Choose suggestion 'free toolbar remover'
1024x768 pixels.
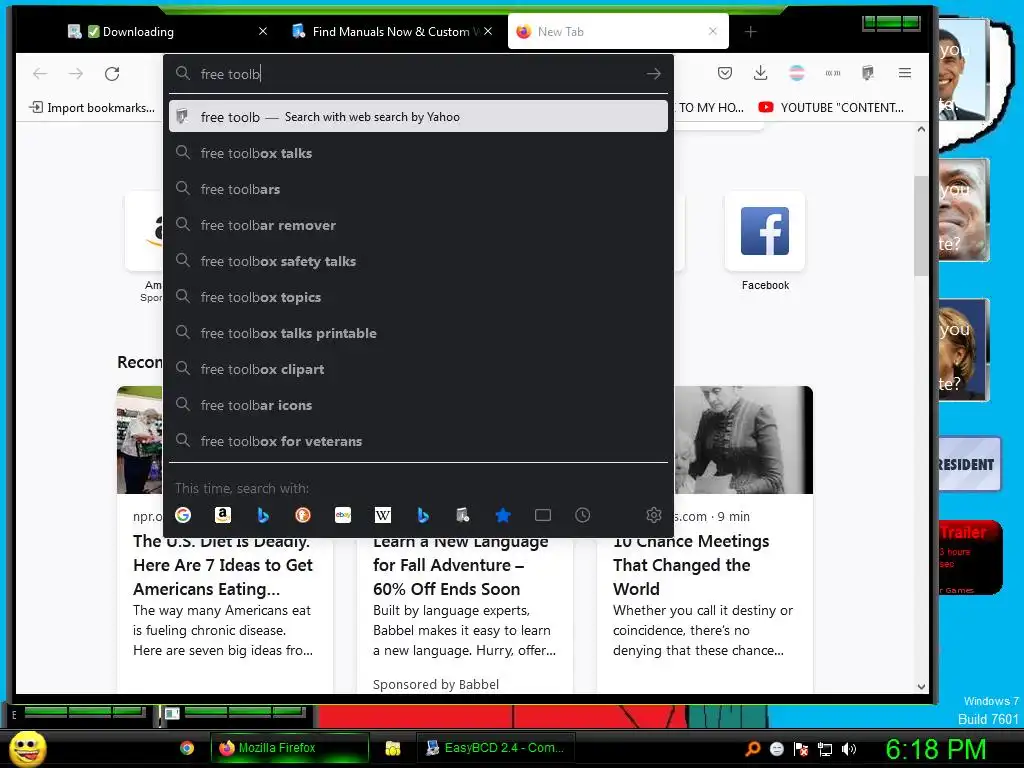(x=418, y=225)
